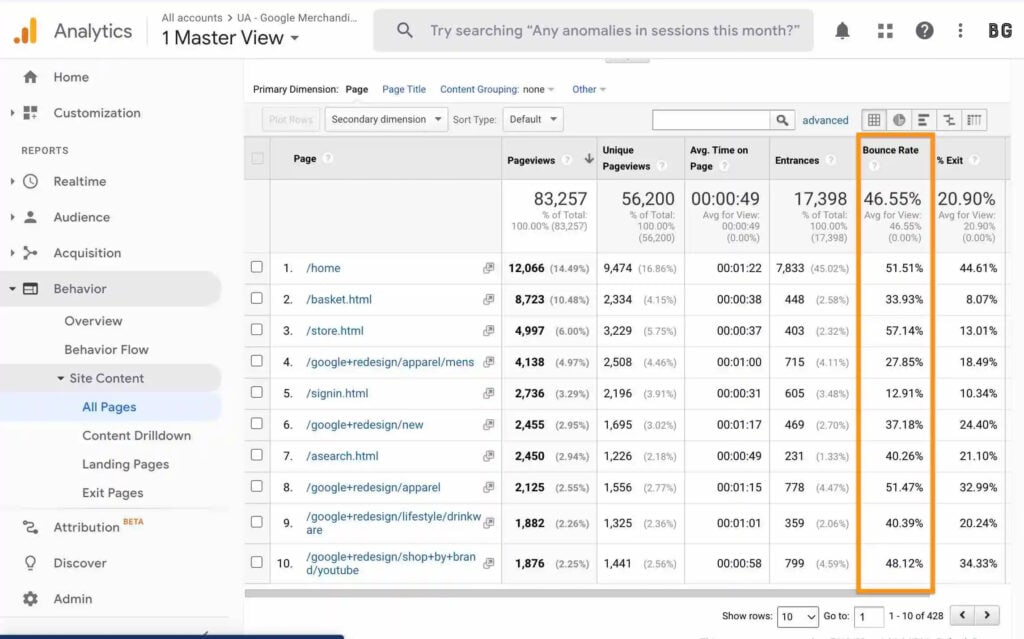
Task: Open the Other dimension dropdown
Action: (588, 90)
